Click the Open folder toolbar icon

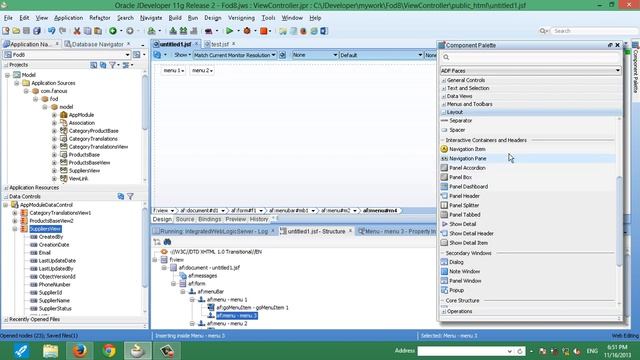(x=16, y=31)
